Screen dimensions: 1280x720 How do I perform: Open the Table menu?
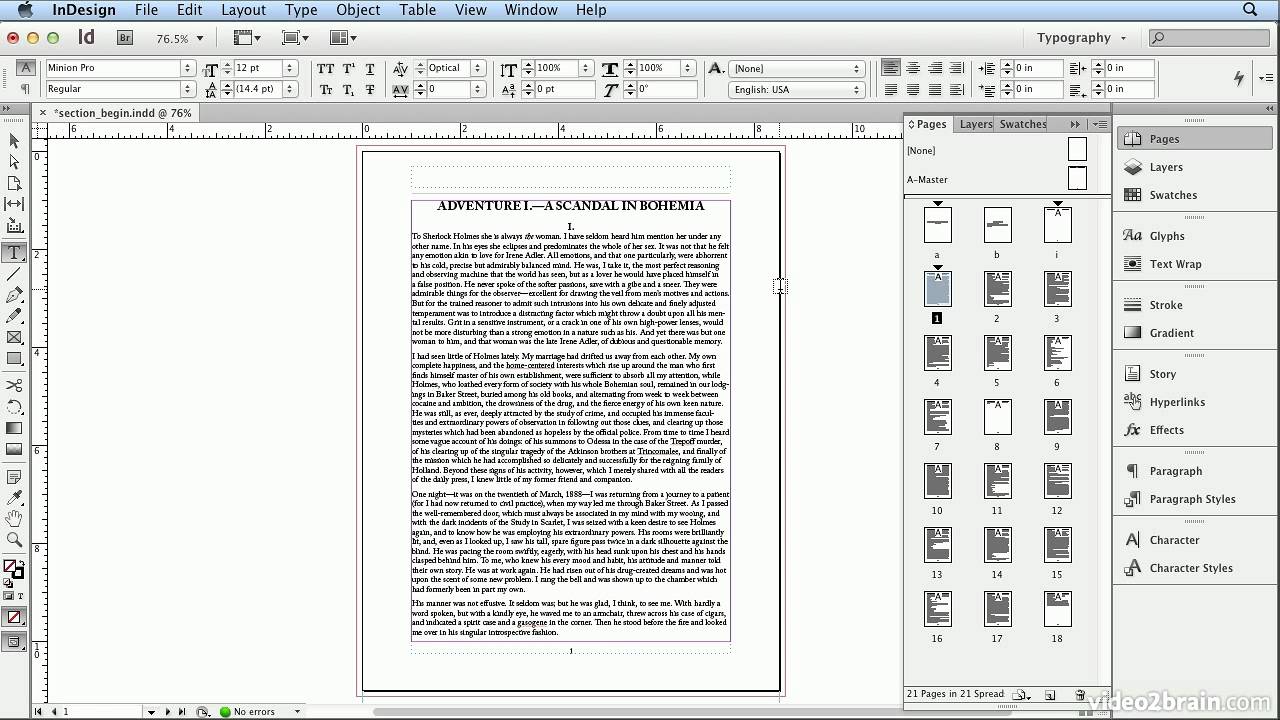click(x=417, y=10)
